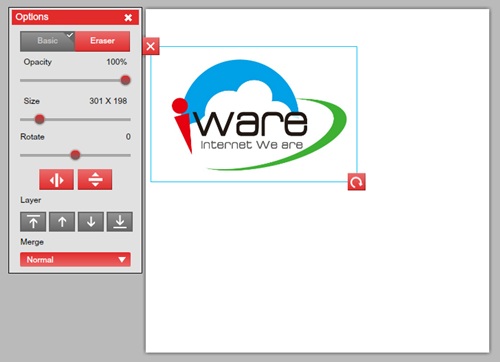Close the Options panel
The height and width of the screenshot is (362, 500).
click(128, 18)
